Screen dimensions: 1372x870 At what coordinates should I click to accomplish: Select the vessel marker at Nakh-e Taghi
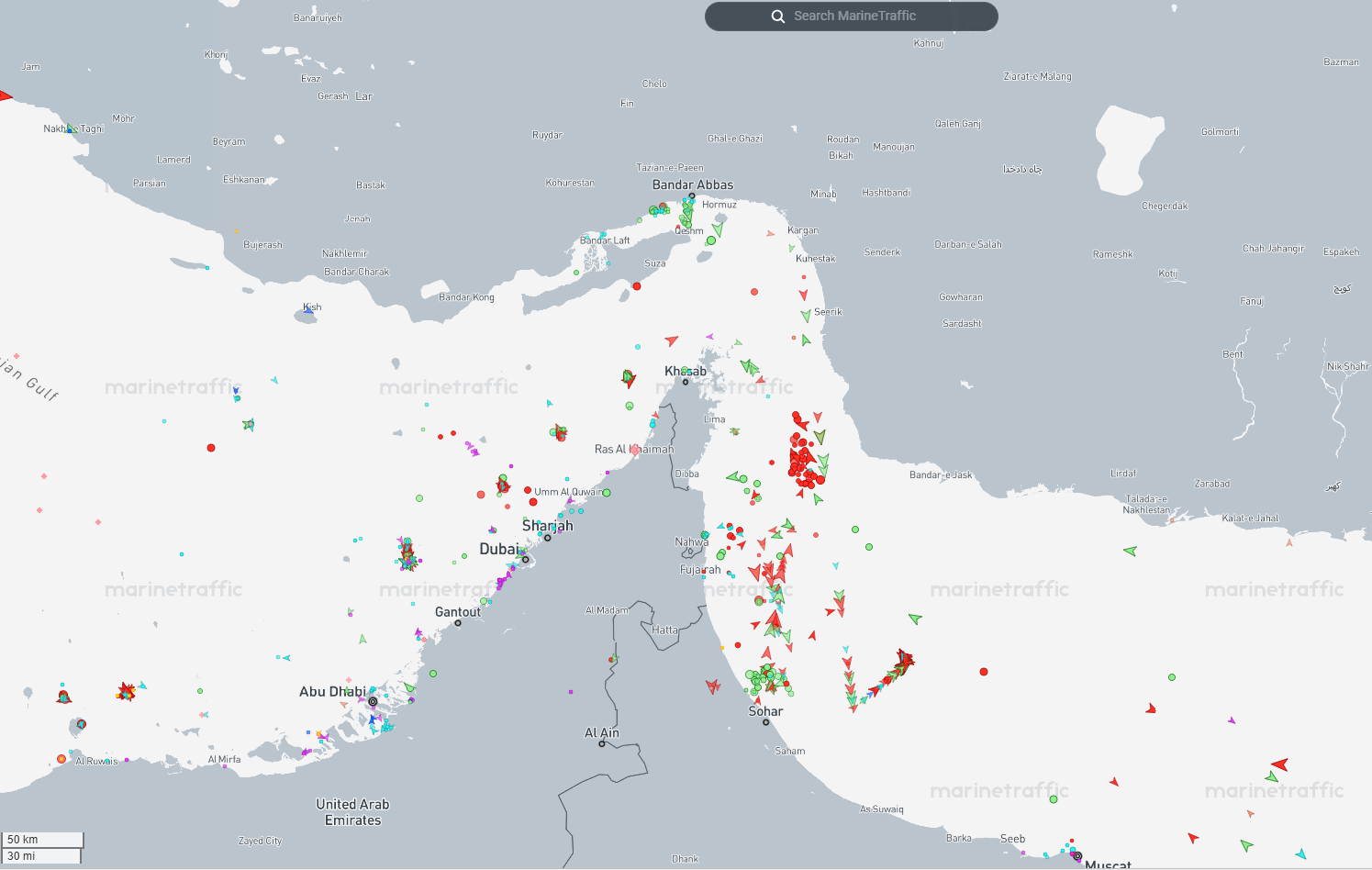(71, 128)
